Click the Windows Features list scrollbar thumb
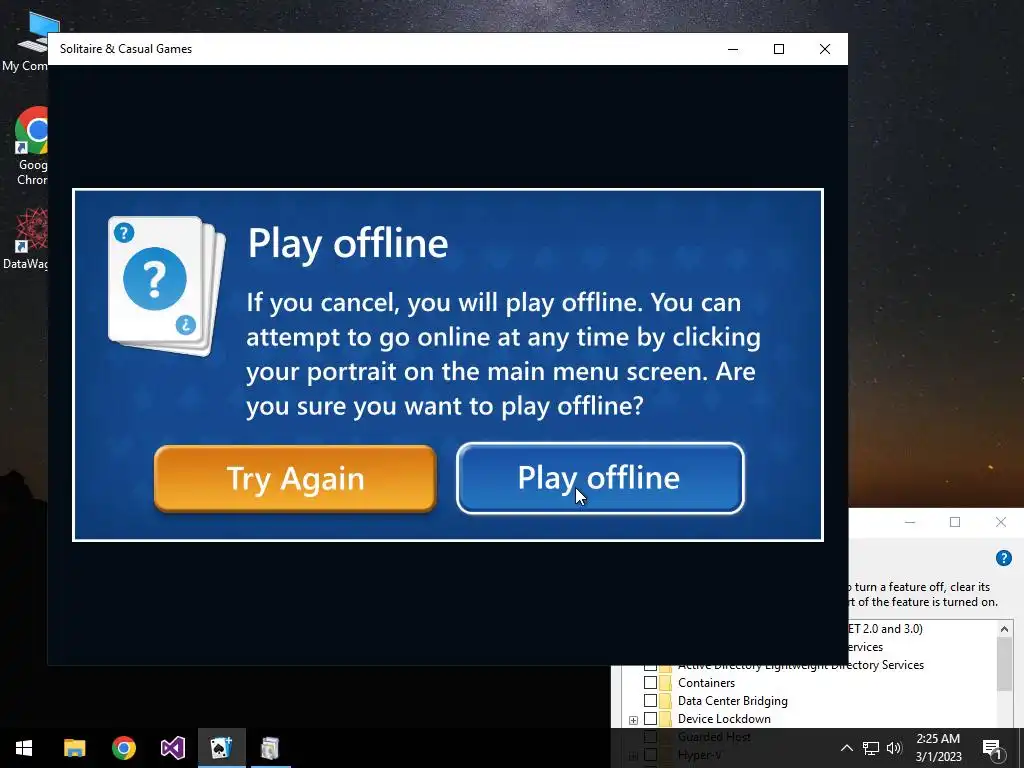The height and width of the screenshot is (768, 1024). (1004, 664)
